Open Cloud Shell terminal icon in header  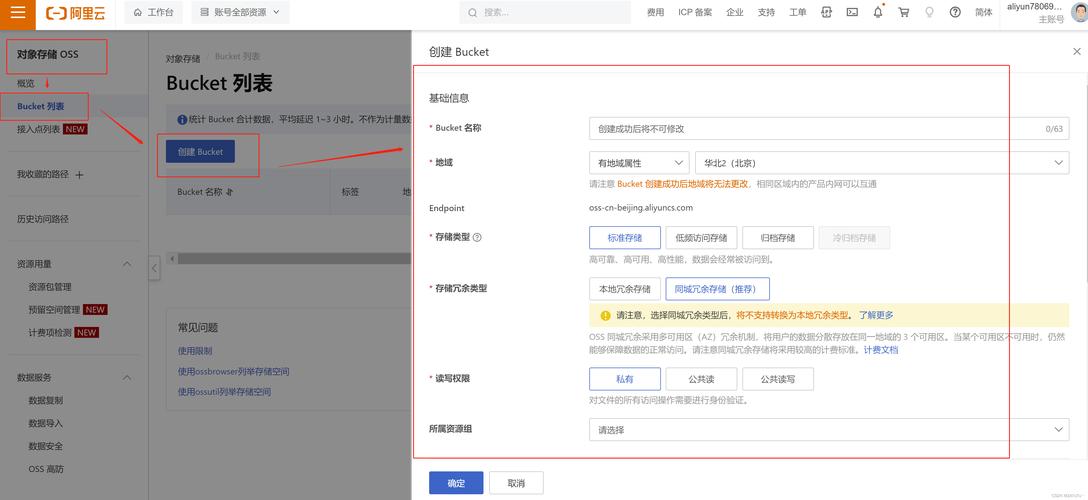tap(852, 13)
